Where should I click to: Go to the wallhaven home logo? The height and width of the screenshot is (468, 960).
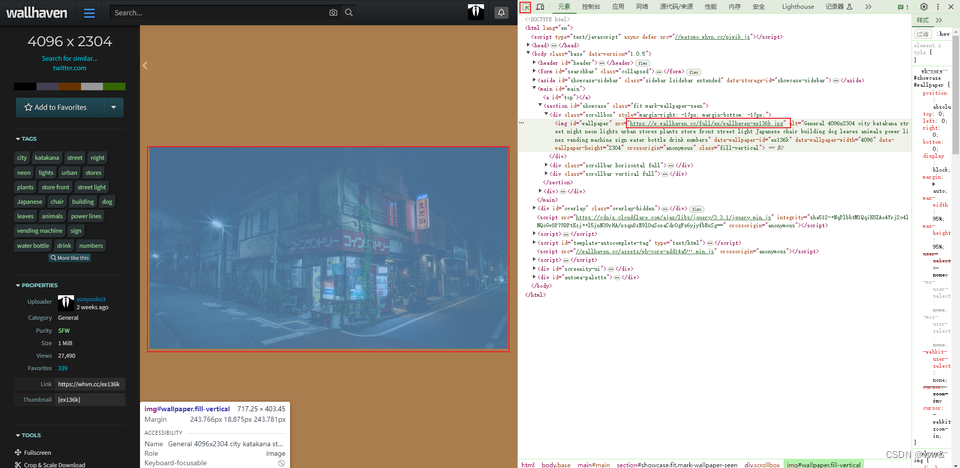[37, 12]
